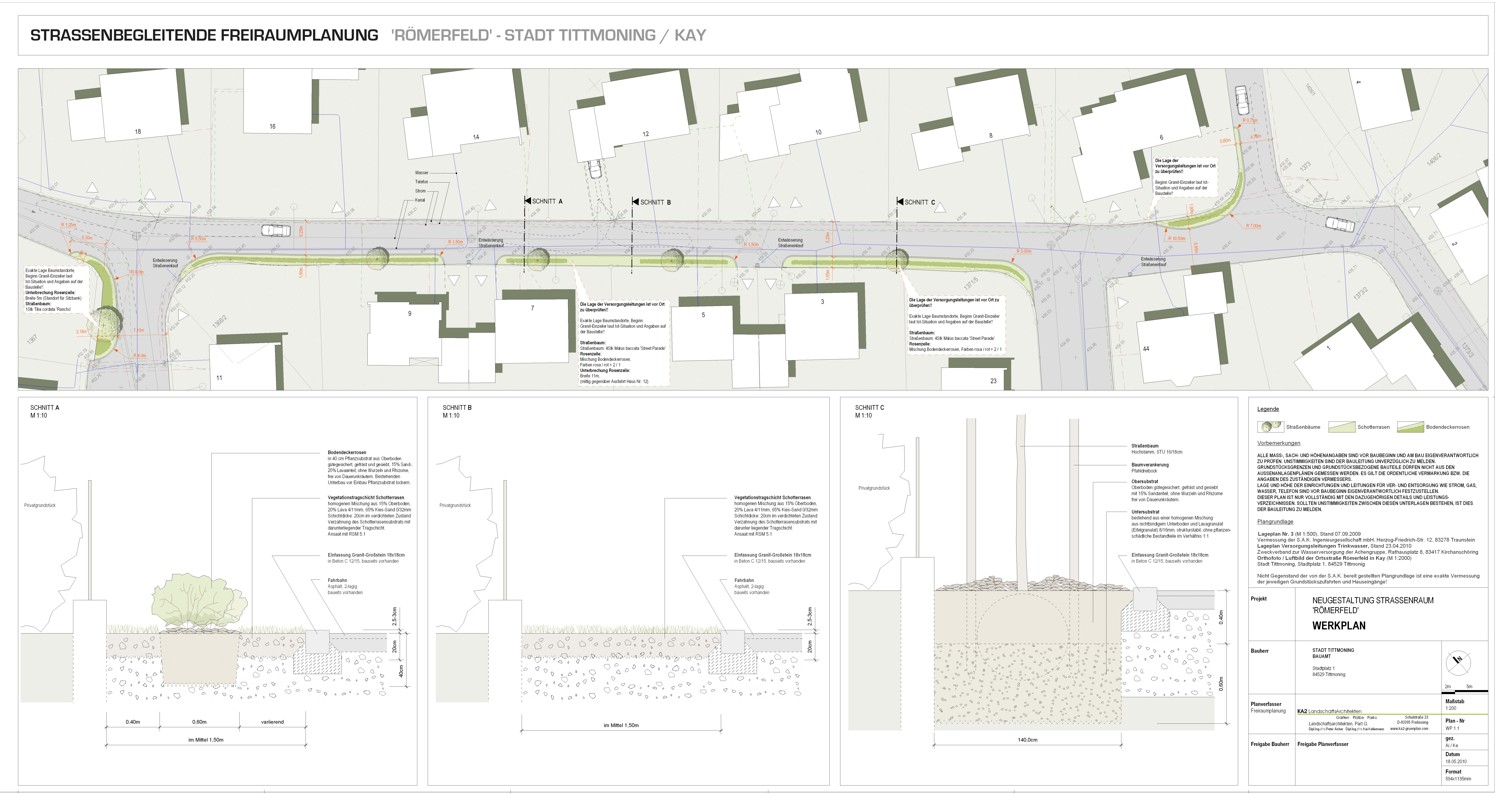Click the underlined Plangrundlage heading
Screen dimensions: 1500x800
click(x=1275, y=521)
